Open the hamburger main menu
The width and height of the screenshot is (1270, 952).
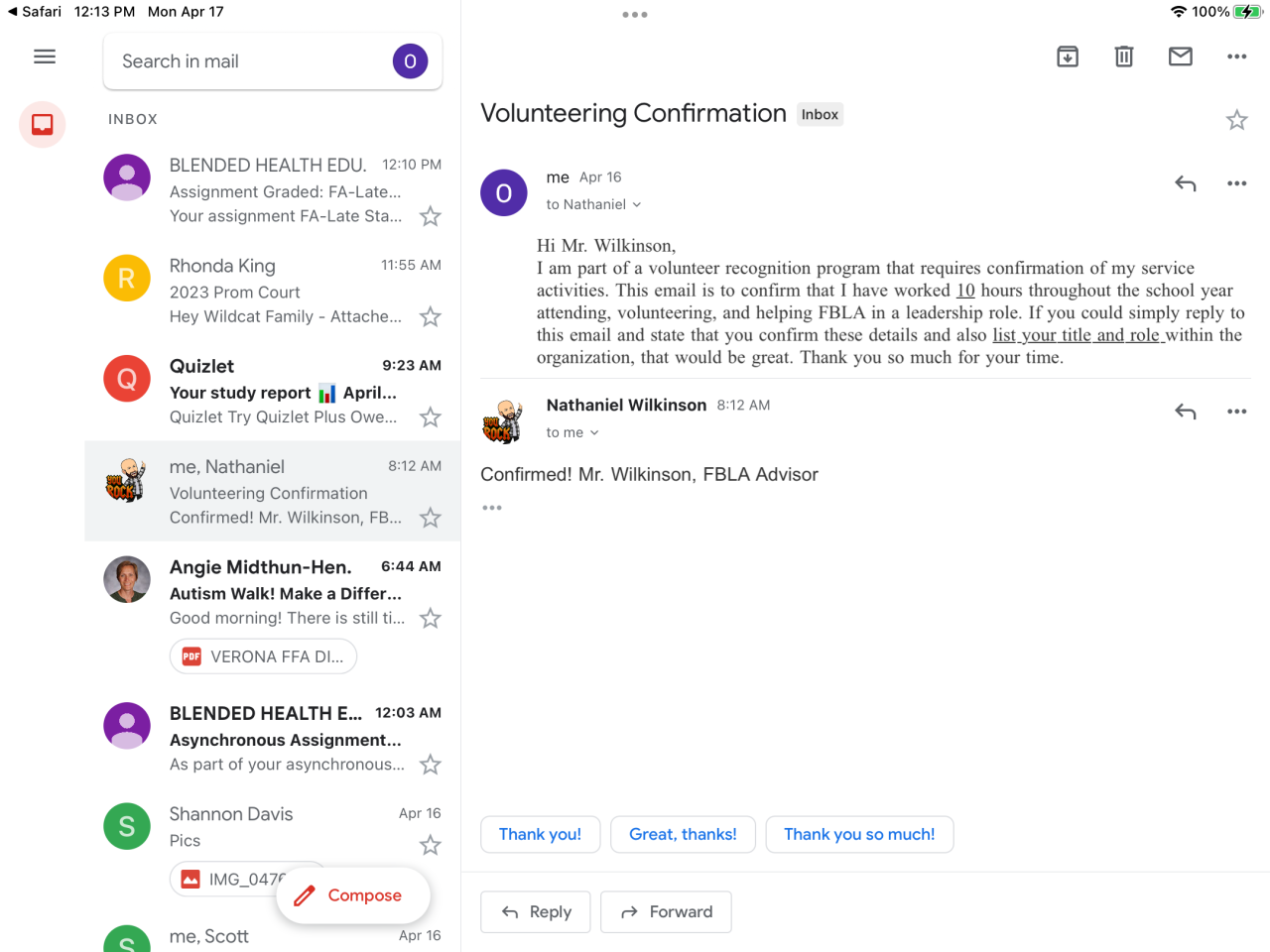coord(45,57)
